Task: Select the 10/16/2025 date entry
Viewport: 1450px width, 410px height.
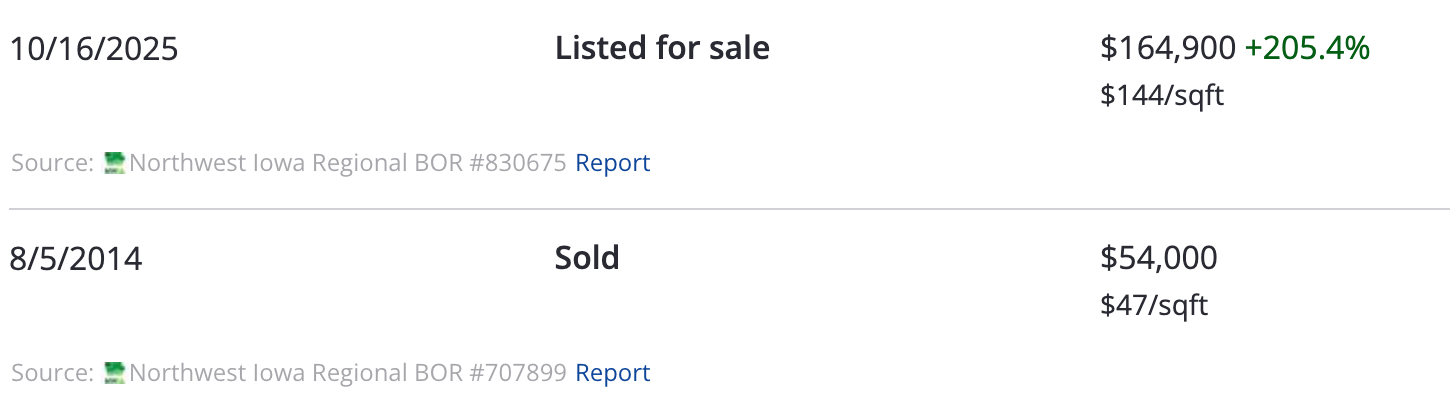Action: [x=94, y=49]
